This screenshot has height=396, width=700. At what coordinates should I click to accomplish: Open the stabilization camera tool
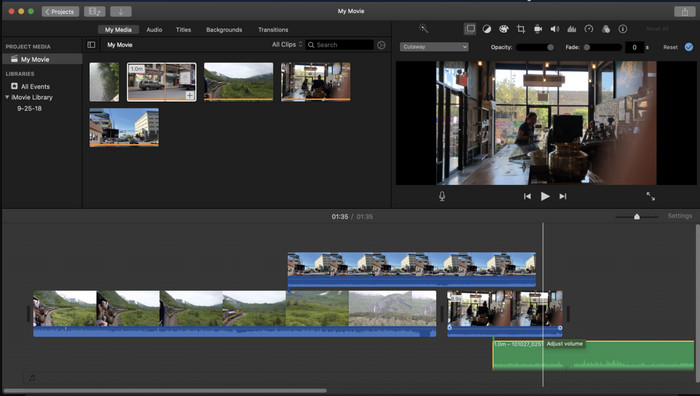point(538,29)
